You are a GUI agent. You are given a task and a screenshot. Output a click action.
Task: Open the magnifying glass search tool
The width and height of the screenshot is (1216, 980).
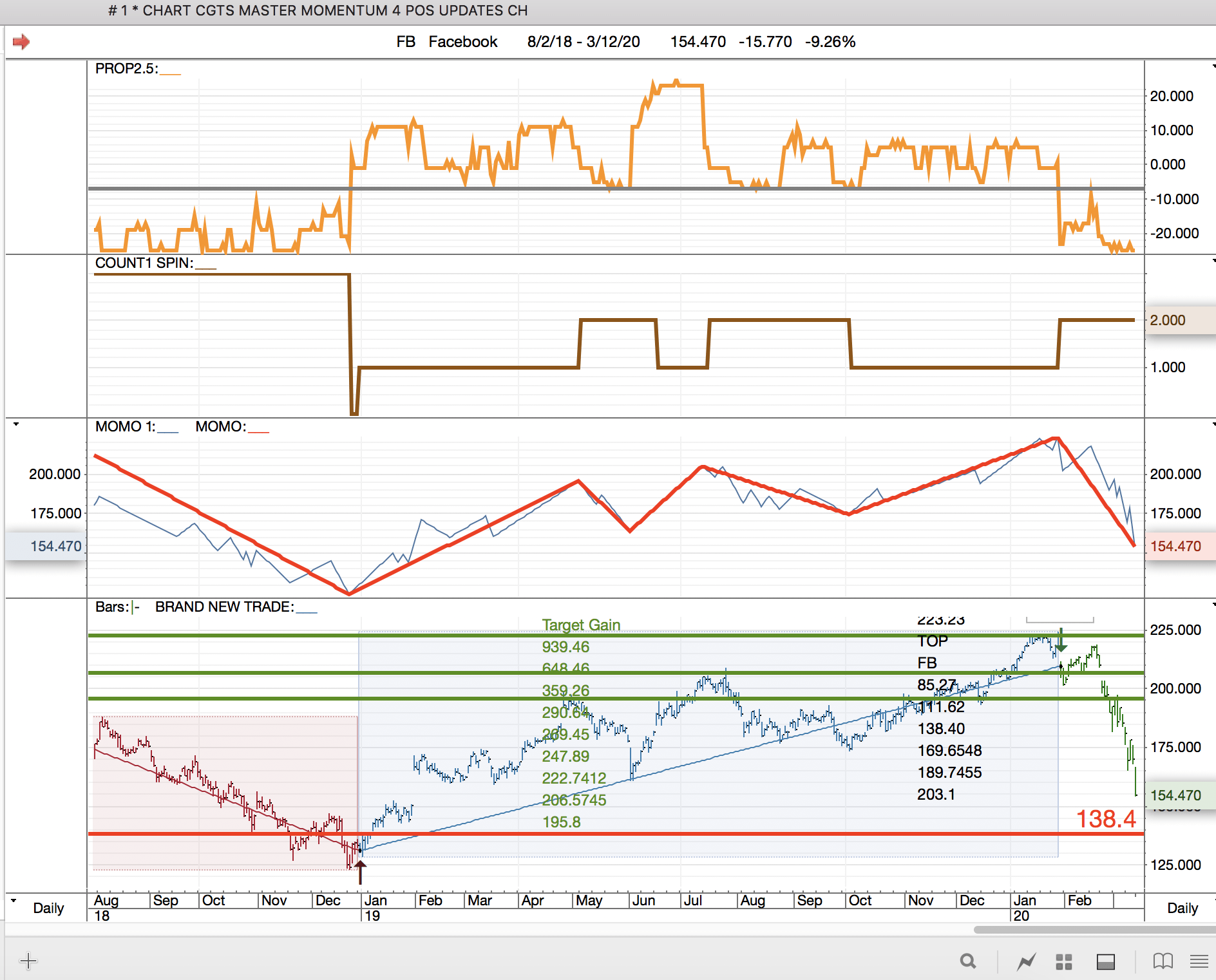967,961
